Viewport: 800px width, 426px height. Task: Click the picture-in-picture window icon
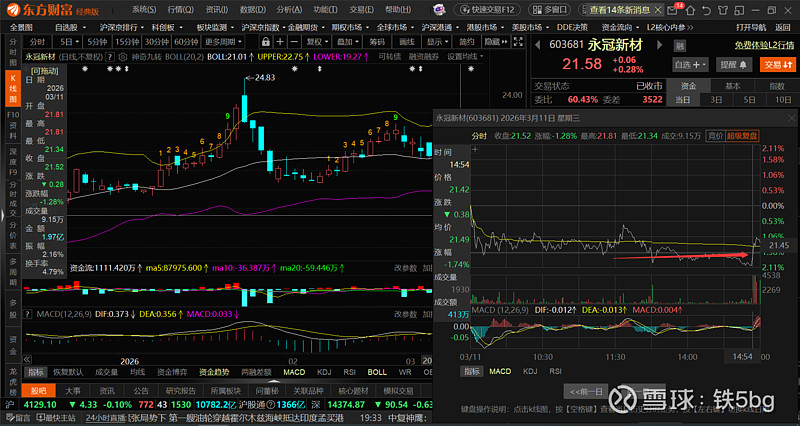741,10
